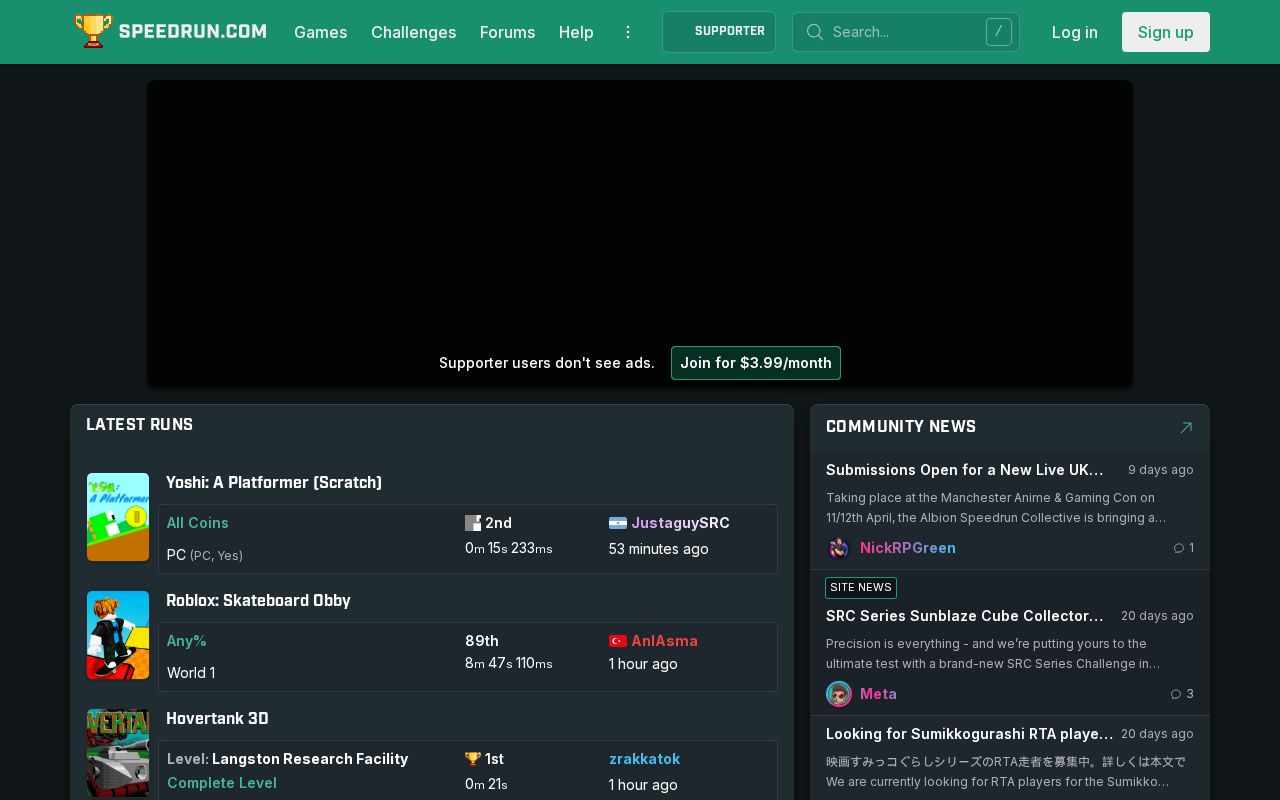Click the Search input field
Screen dimensions: 1280x800
click(x=900, y=32)
